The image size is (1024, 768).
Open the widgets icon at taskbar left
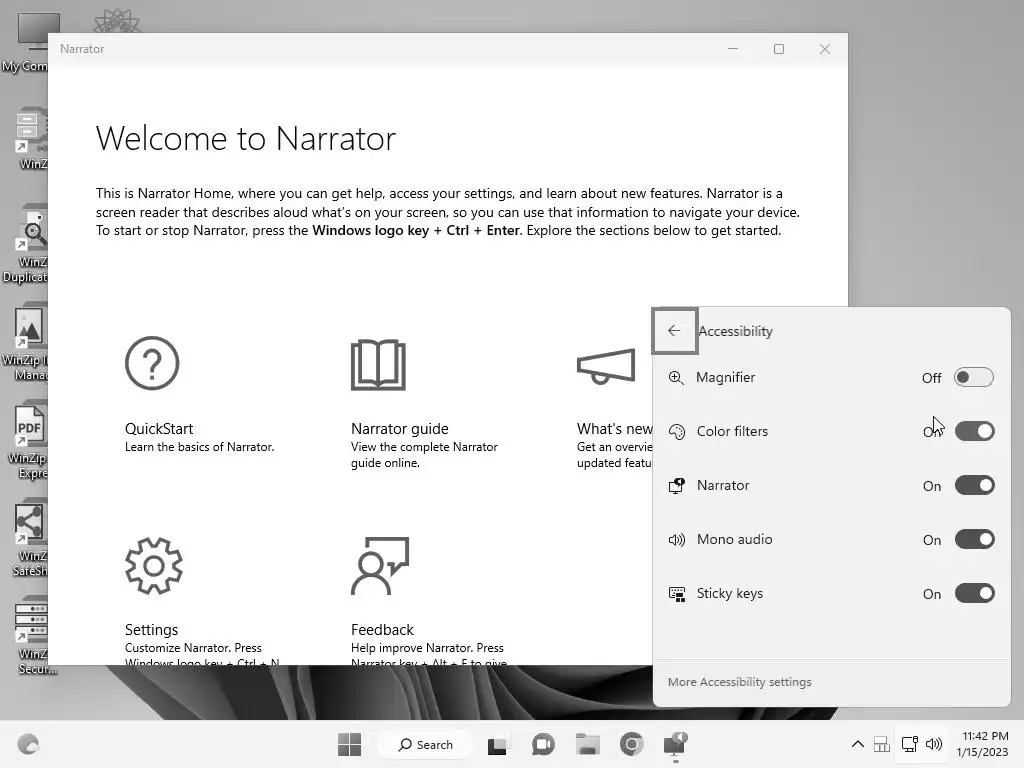pos(28,744)
